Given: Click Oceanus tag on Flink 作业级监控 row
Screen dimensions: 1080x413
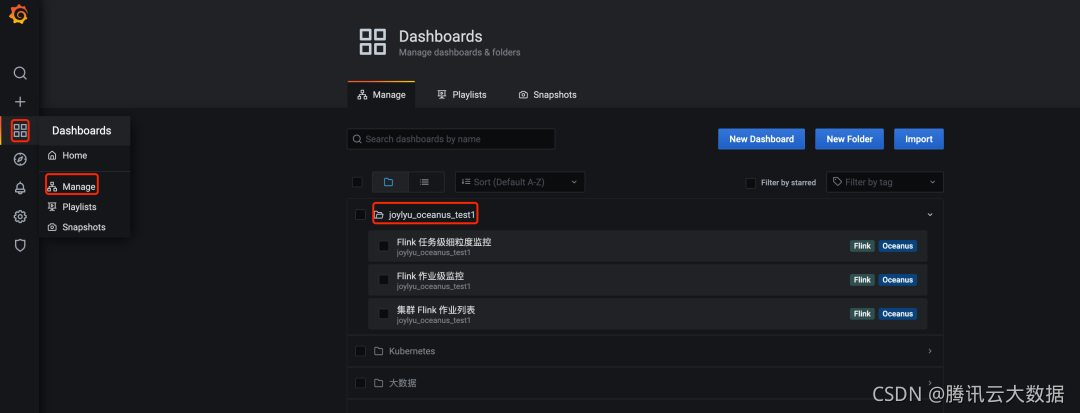Looking at the screenshot, I should click(897, 279).
